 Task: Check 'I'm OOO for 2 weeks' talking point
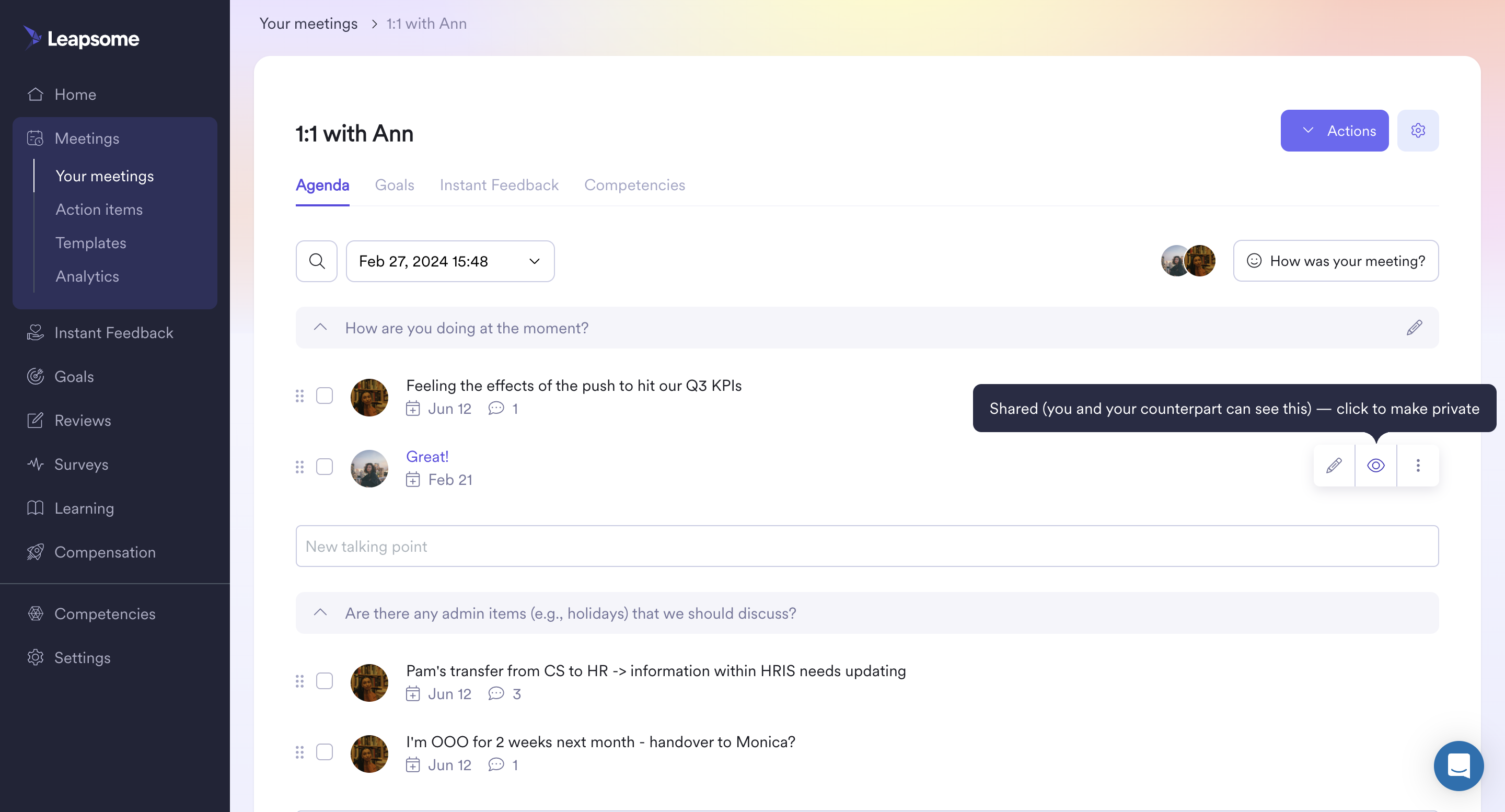[x=324, y=752]
